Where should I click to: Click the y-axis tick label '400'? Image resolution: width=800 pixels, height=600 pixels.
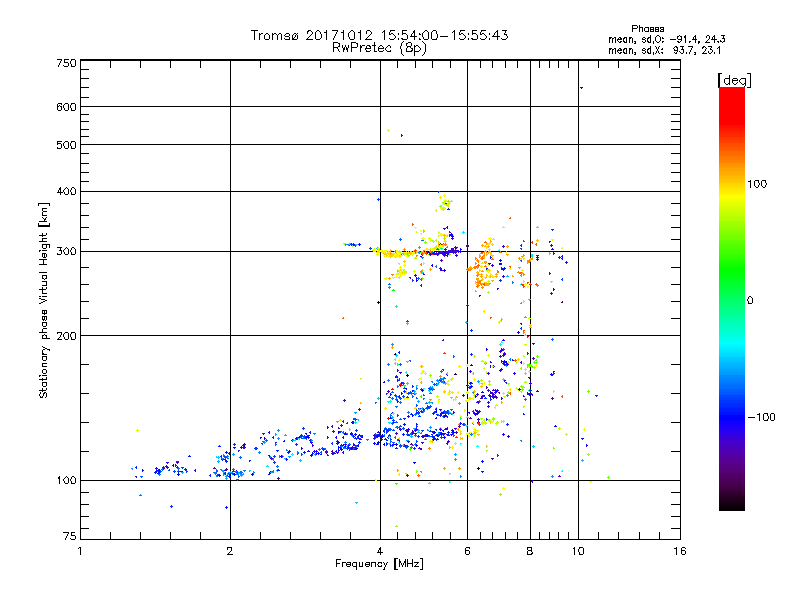(66, 191)
